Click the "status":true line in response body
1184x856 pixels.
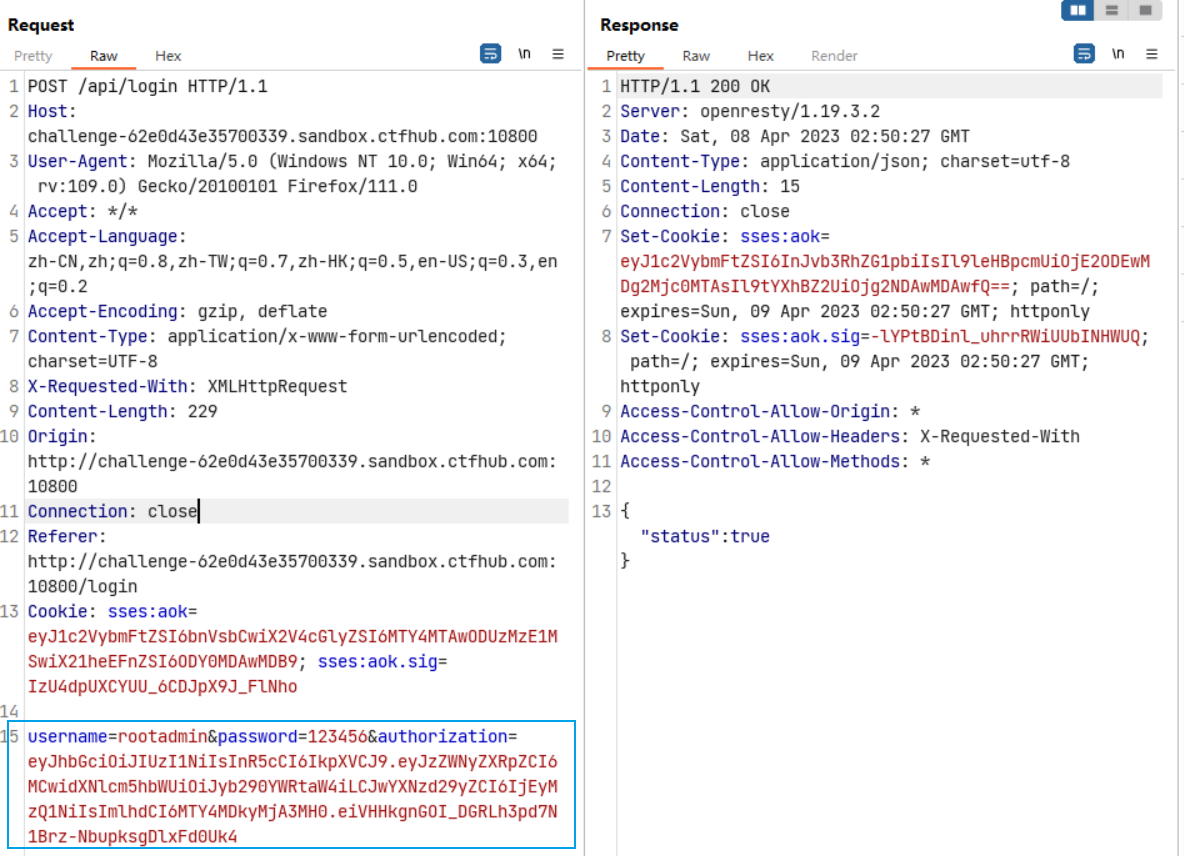[x=705, y=537]
